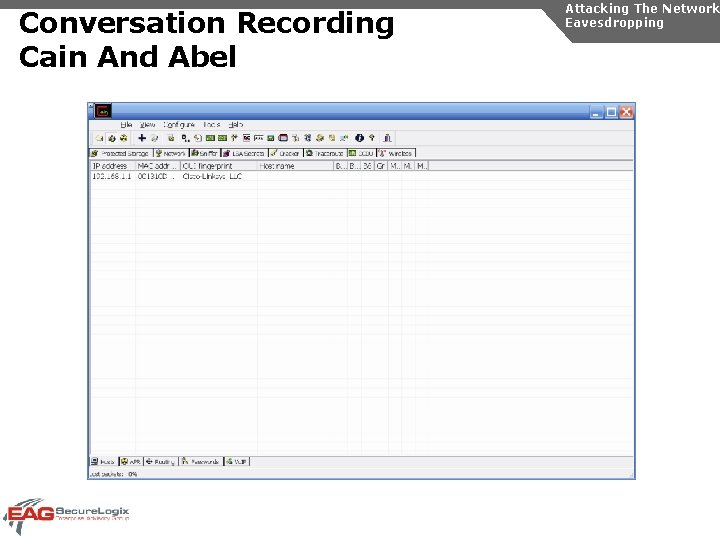Click the open folder toolbar icon
The height and width of the screenshot is (540, 720).
[99, 138]
